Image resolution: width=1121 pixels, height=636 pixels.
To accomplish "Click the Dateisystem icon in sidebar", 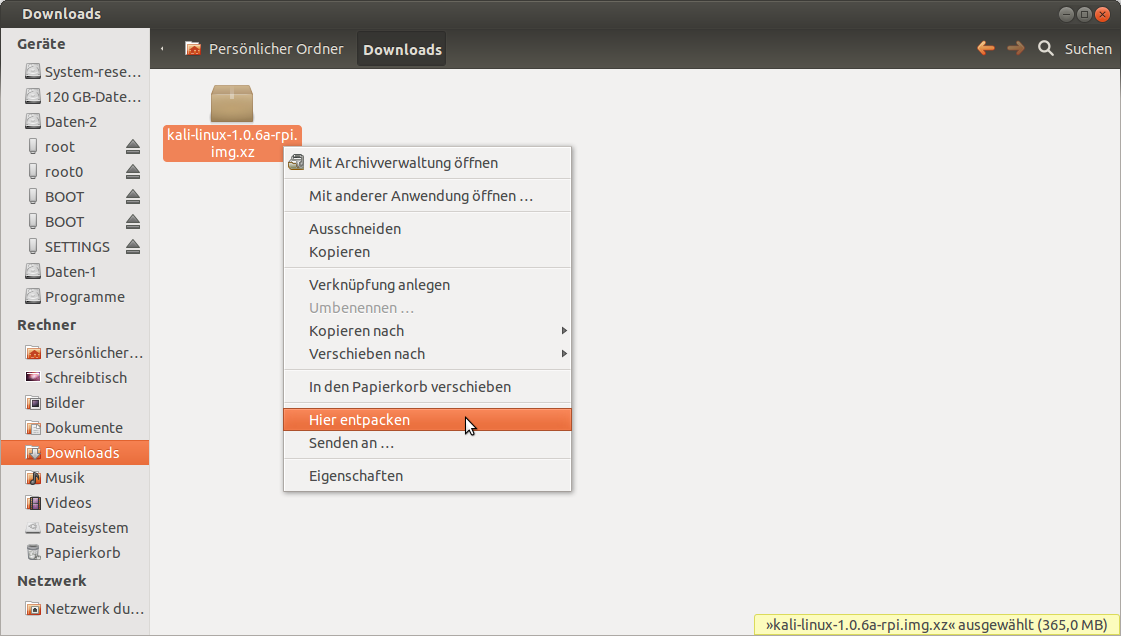I will click(33, 527).
